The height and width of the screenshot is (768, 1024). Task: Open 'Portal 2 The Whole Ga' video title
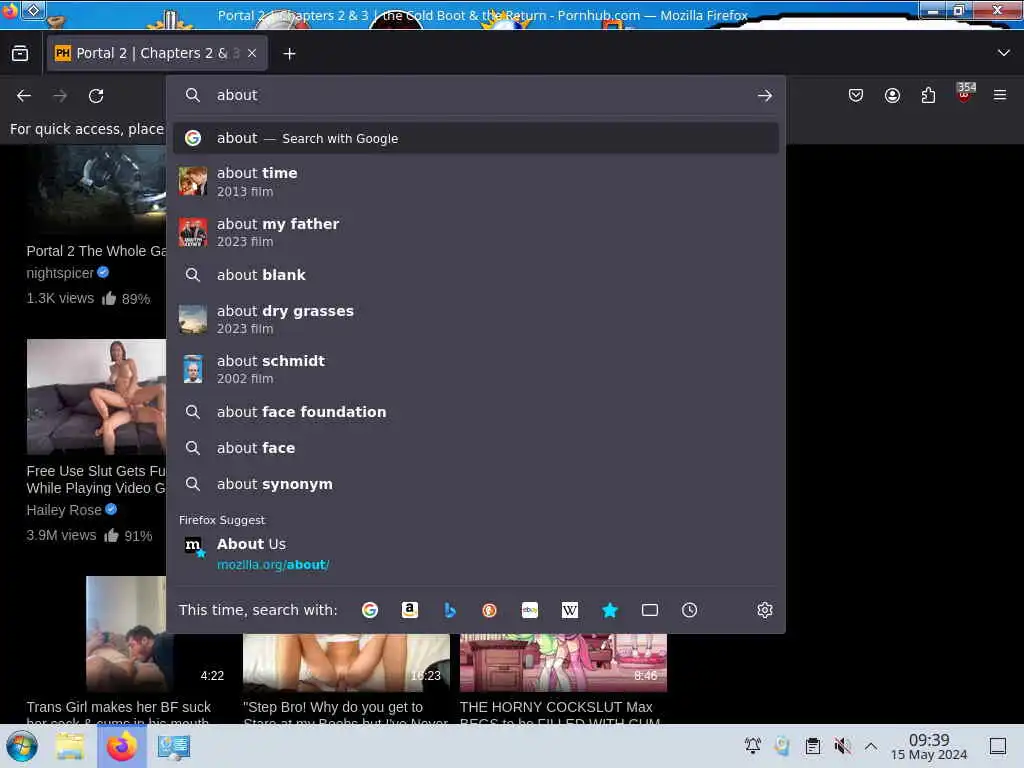[96, 251]
